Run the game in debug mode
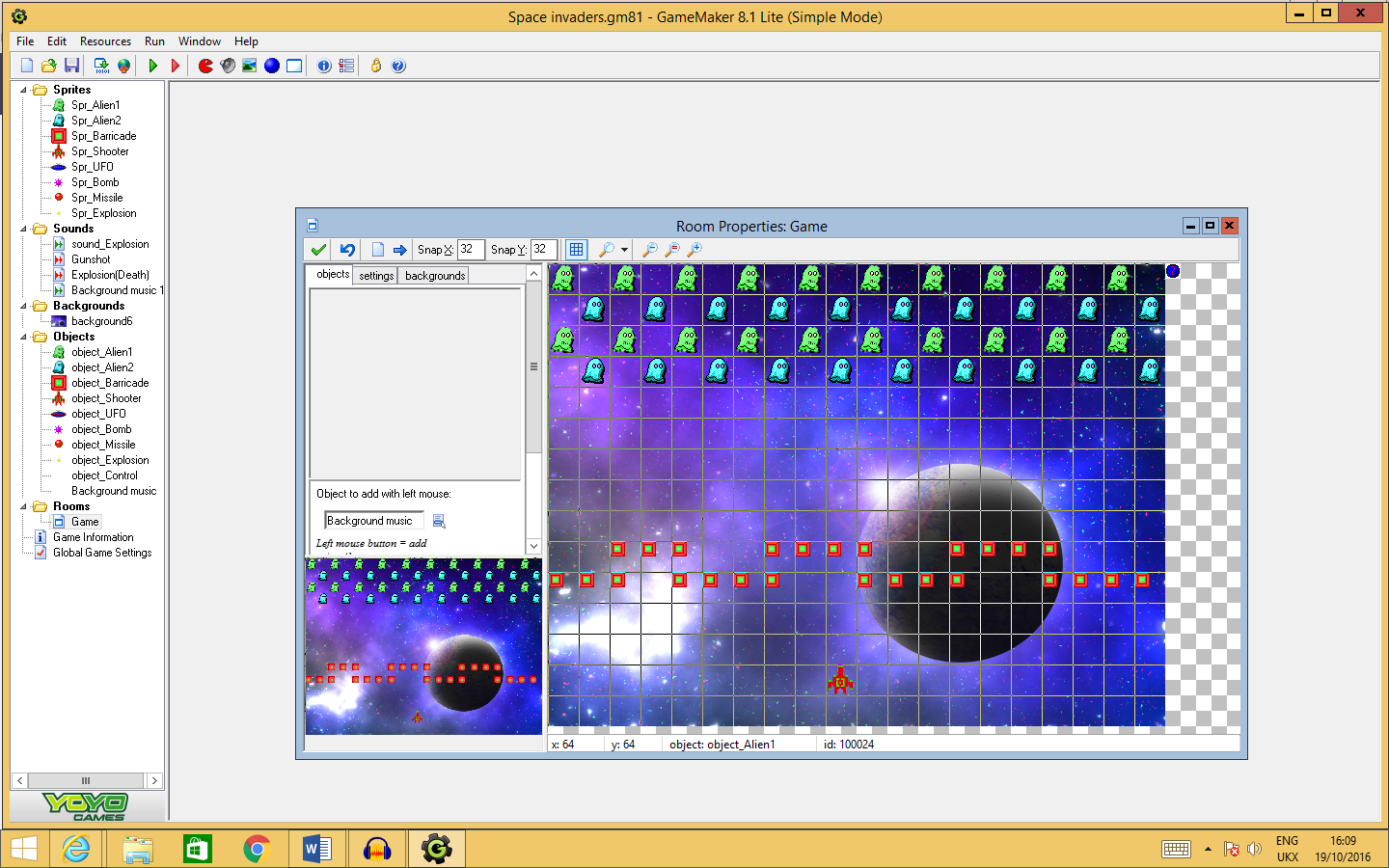Viewport: 1389px width, 868px height. (175, 65)
